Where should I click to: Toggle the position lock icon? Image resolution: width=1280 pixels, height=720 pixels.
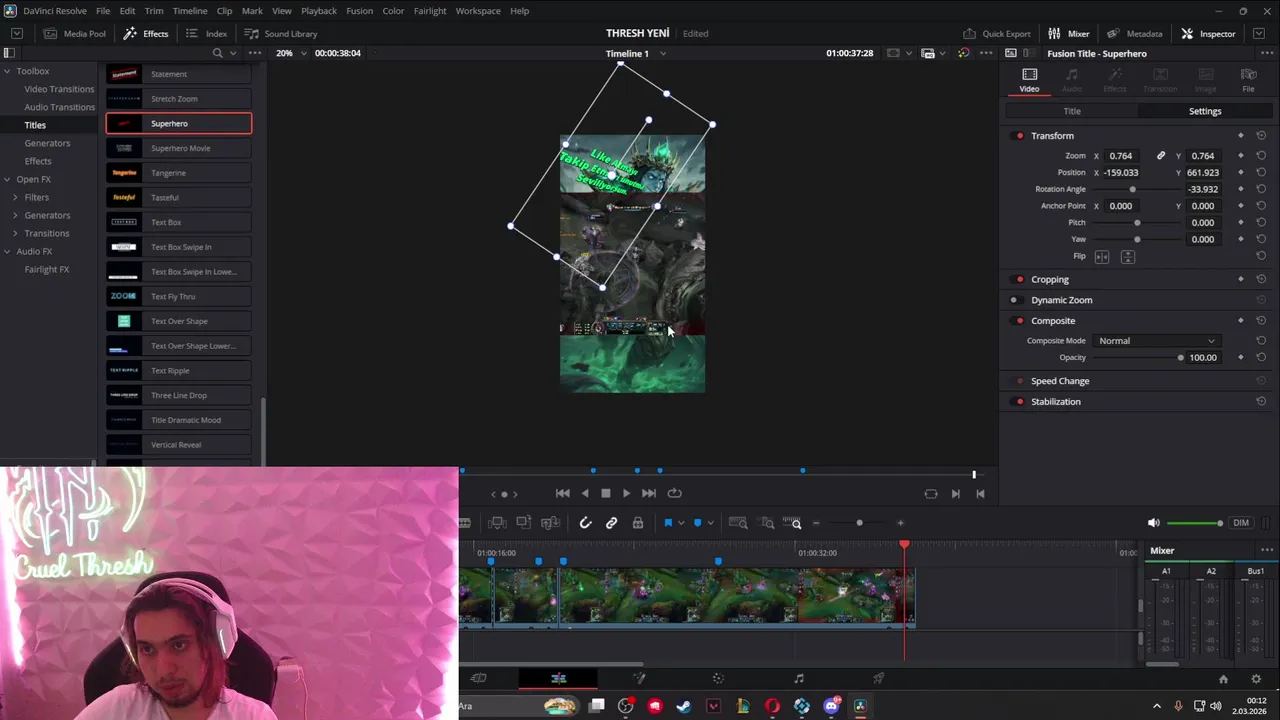(638, 523)
